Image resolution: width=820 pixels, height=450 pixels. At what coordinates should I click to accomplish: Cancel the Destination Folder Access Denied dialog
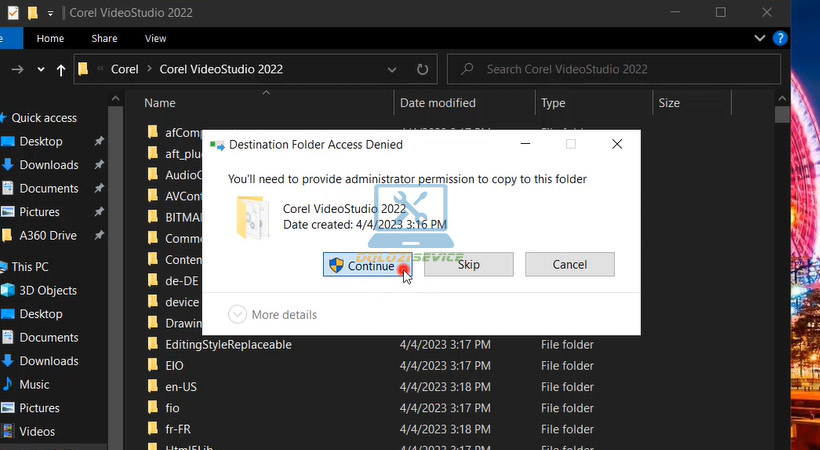point(570,265)
